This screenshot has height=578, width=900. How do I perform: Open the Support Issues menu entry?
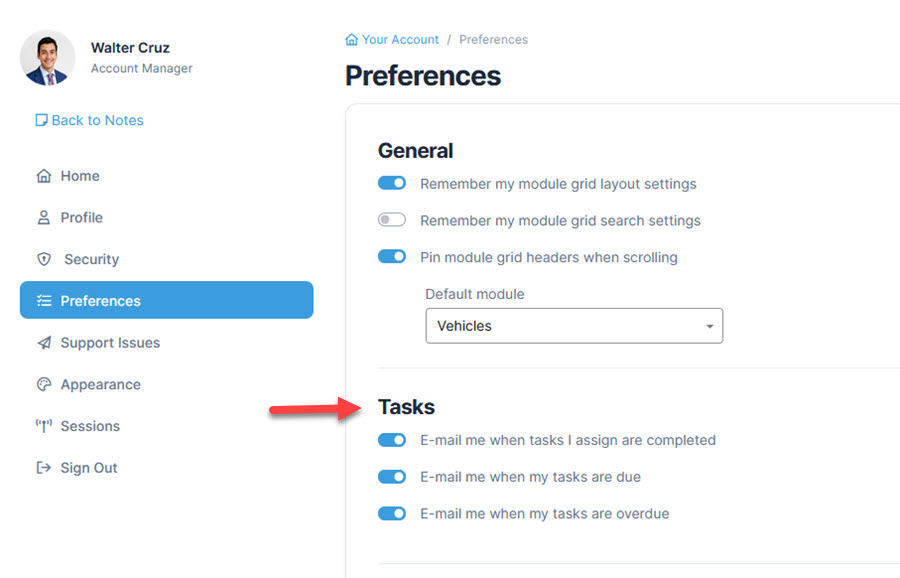[x=110, y=343]
